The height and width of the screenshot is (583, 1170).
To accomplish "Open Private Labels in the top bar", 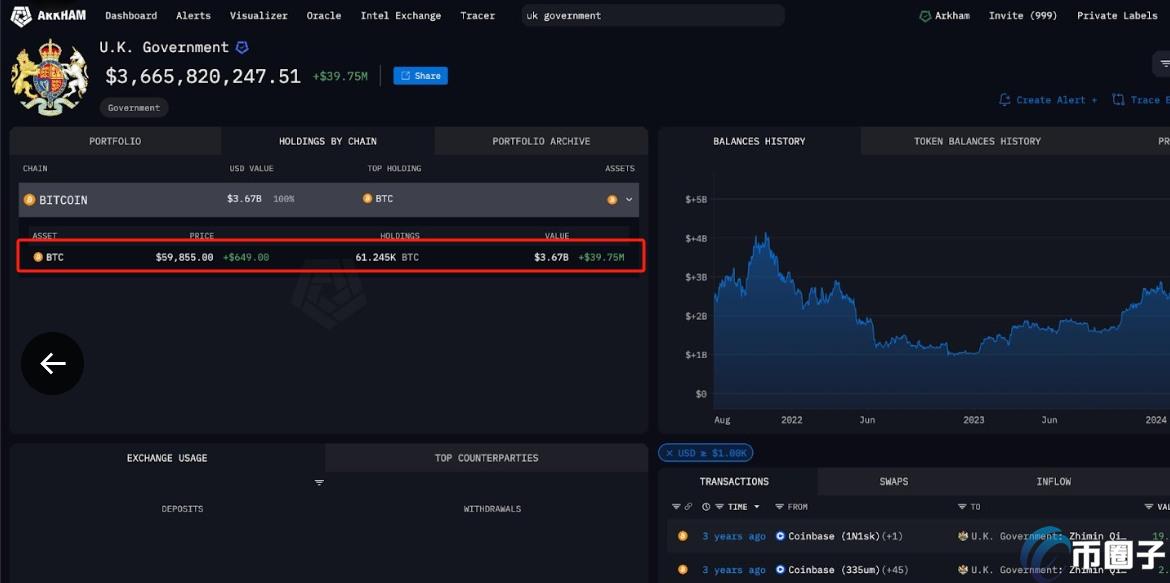I will click(x=1117, y=16).
